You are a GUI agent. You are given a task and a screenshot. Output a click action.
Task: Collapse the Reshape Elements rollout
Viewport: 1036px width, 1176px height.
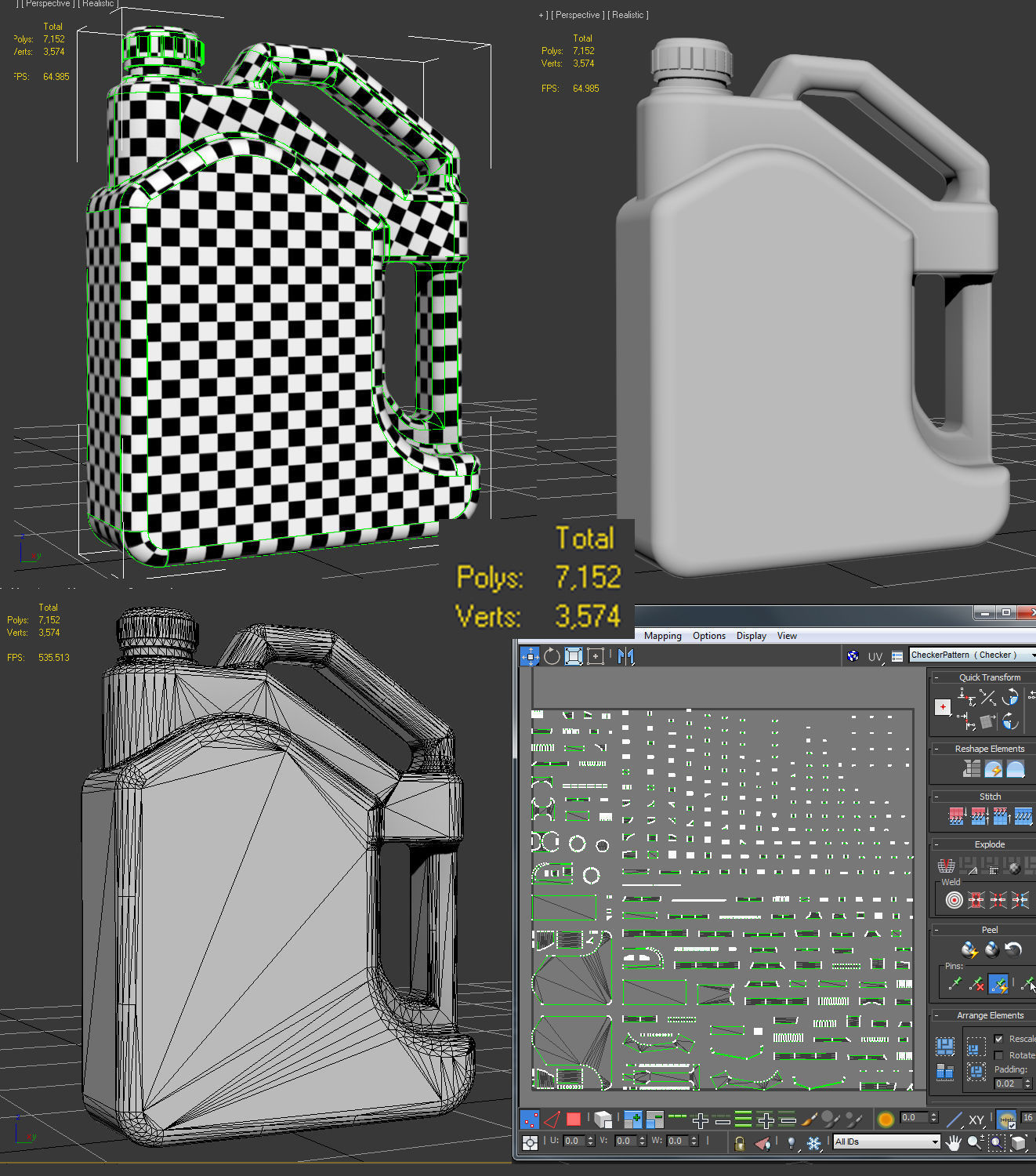936,749
